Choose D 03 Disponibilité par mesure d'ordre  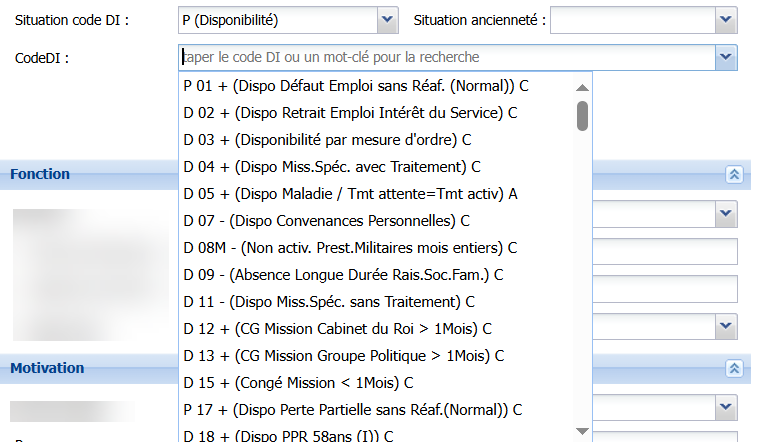[327, 140]
